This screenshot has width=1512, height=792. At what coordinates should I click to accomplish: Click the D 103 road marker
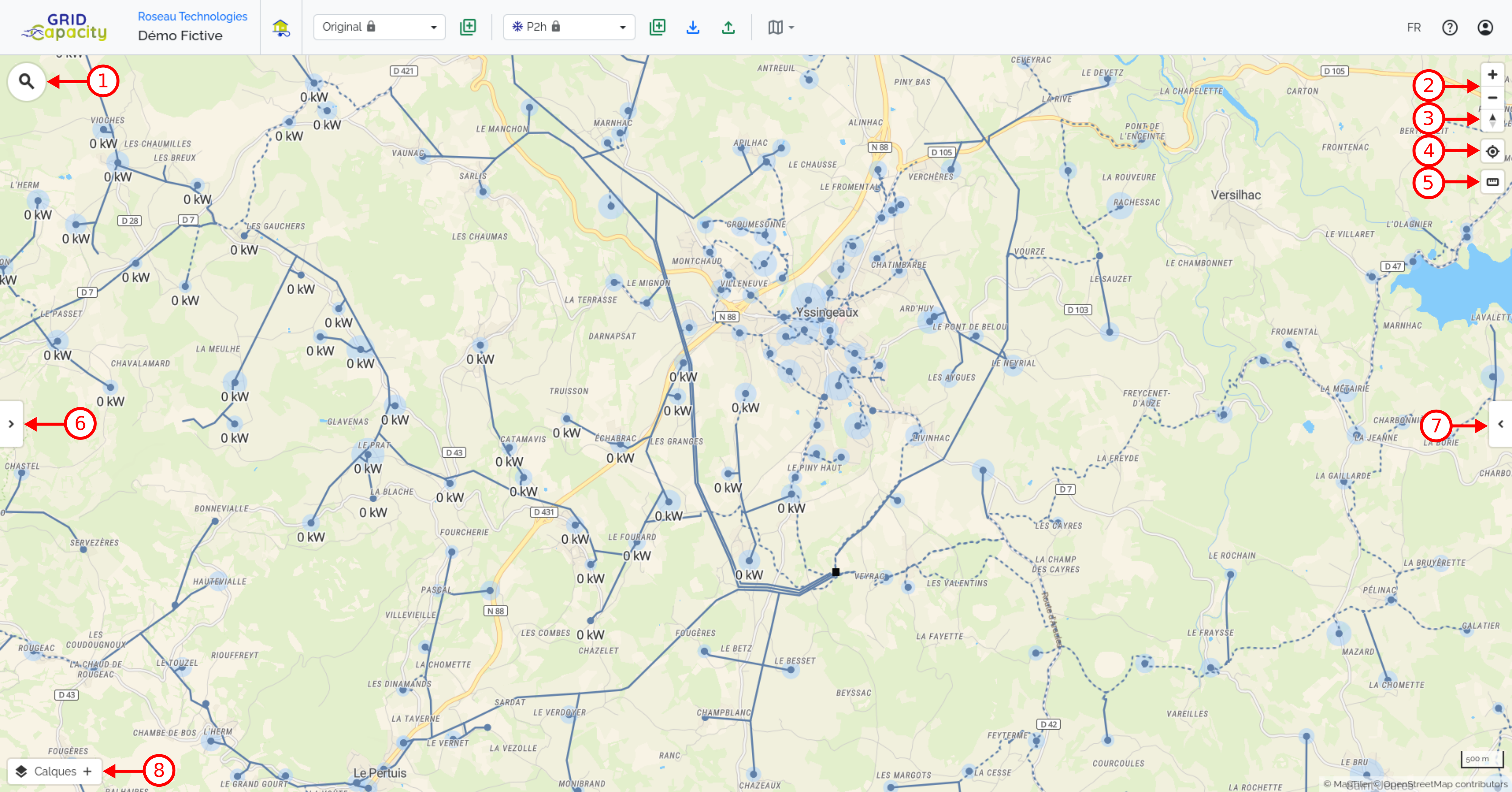[1078, 309]
